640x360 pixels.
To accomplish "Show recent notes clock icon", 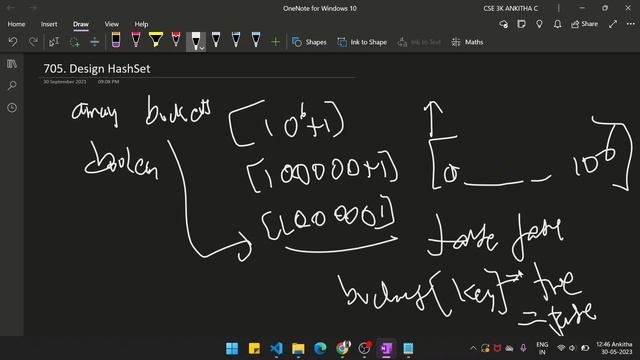I will point(12,108).
